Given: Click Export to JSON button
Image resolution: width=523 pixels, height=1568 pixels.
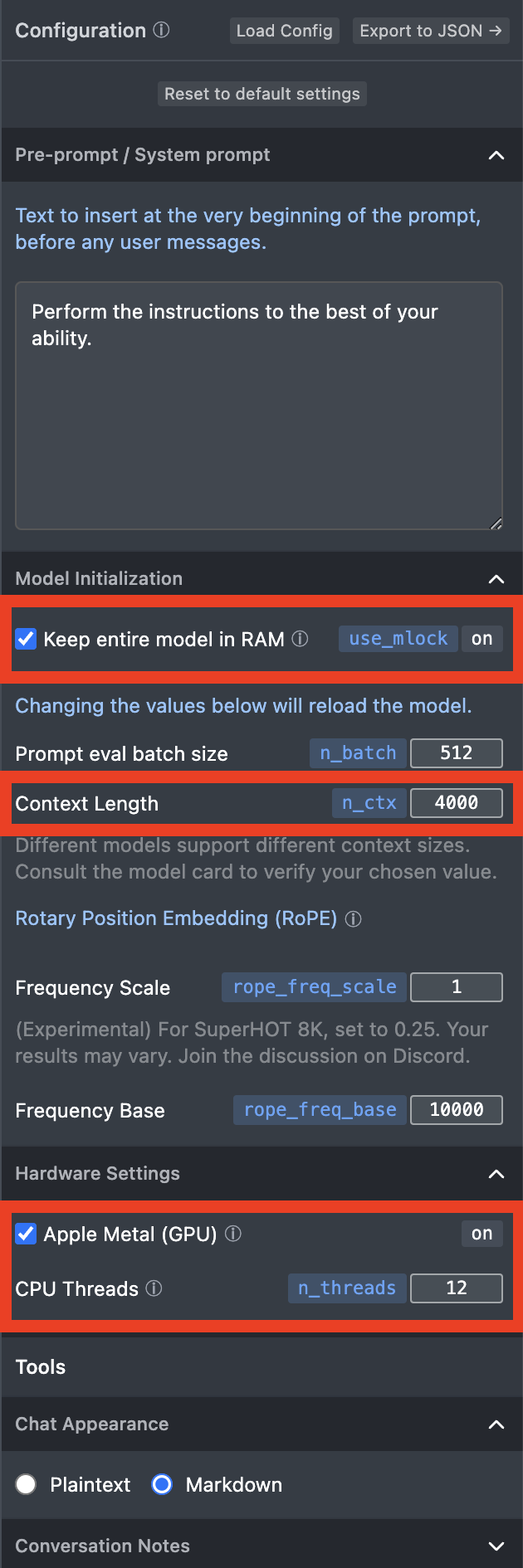Looking at the screenshot, I should tap(430, 31).
